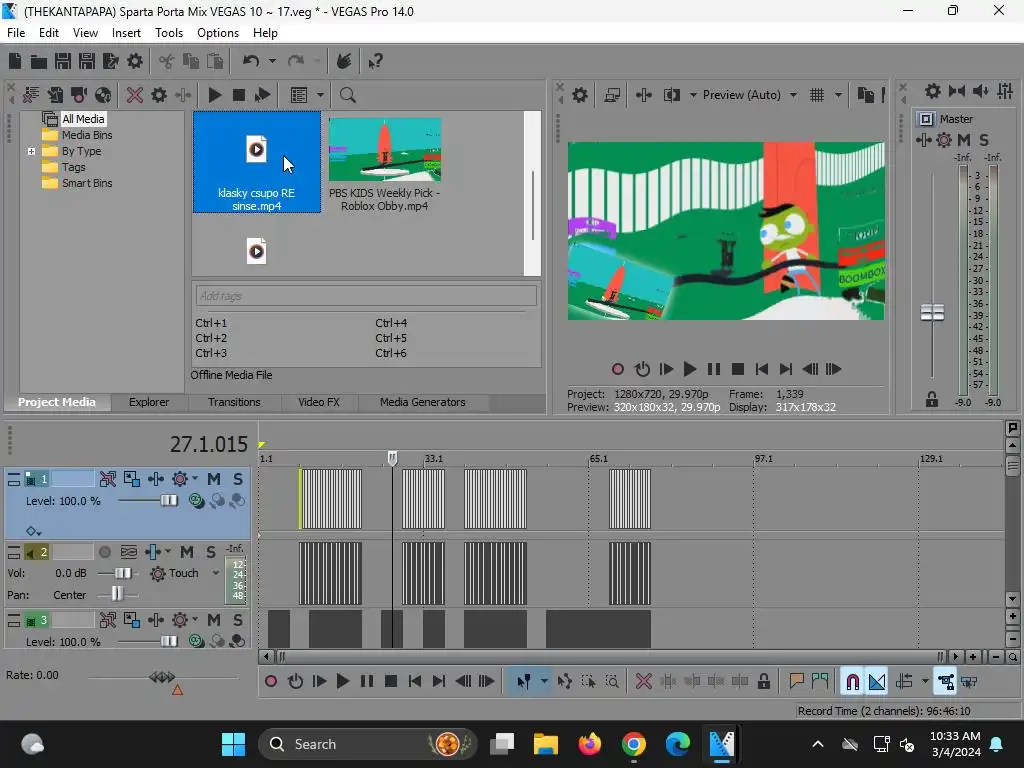Solo audio track 2
Screen dimensions: 1024x768
point(211,552)
